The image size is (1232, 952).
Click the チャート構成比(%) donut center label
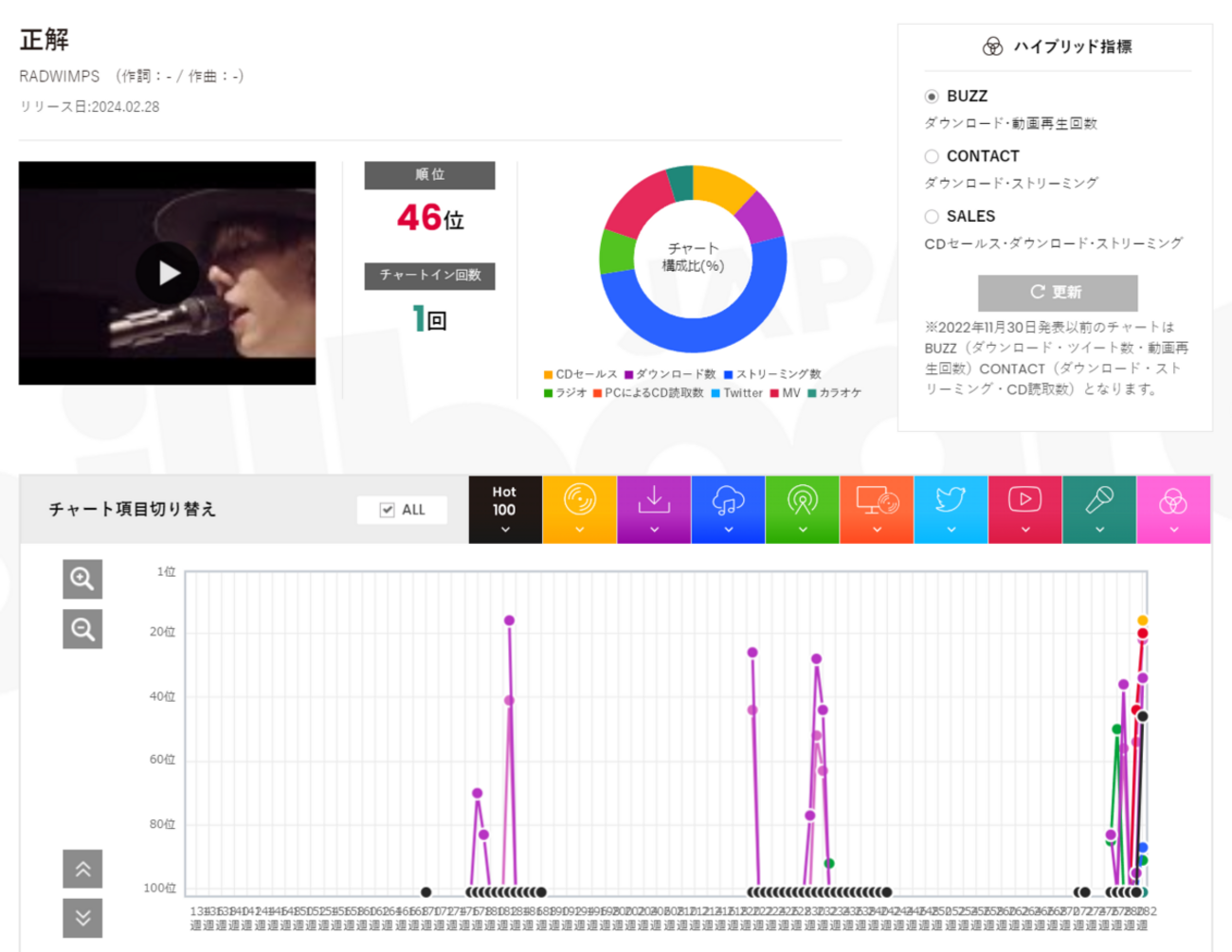(693, 257)
